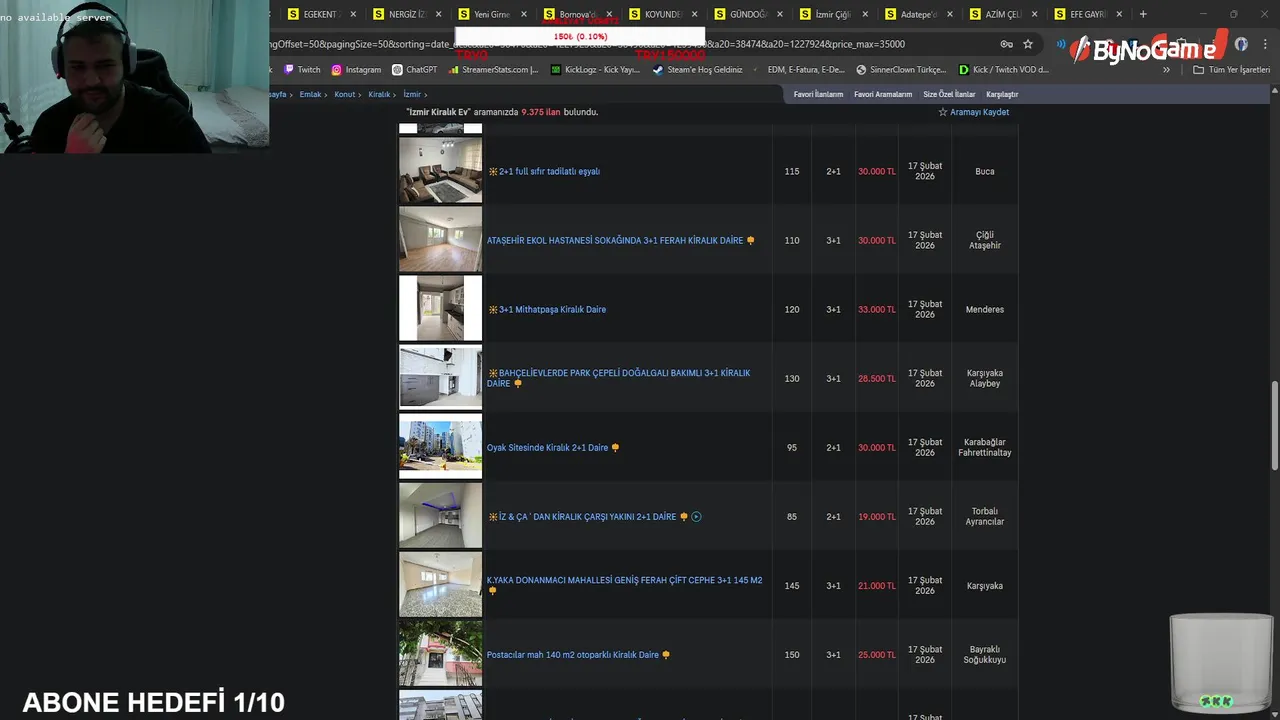Click thumbnail of Mithatpaşa listing
Viewport: 1280px width, 720px height.
(440, 309)
